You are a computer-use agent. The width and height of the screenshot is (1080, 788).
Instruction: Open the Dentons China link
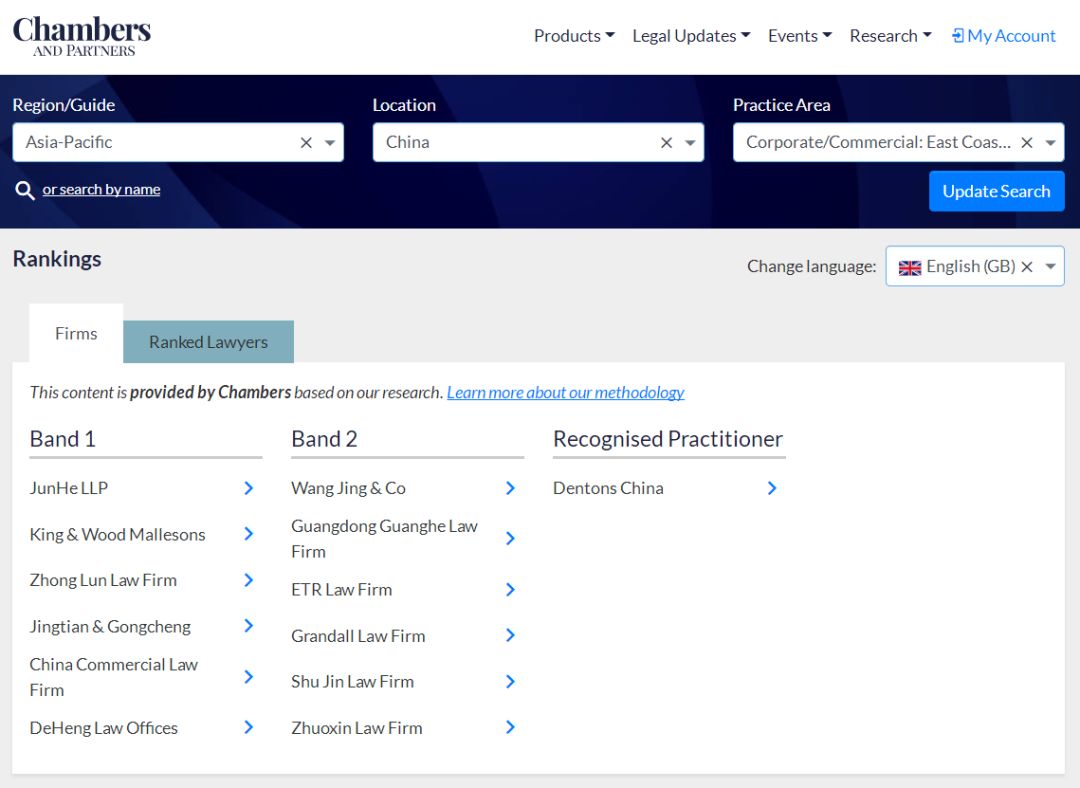click(x=608, y=488)
